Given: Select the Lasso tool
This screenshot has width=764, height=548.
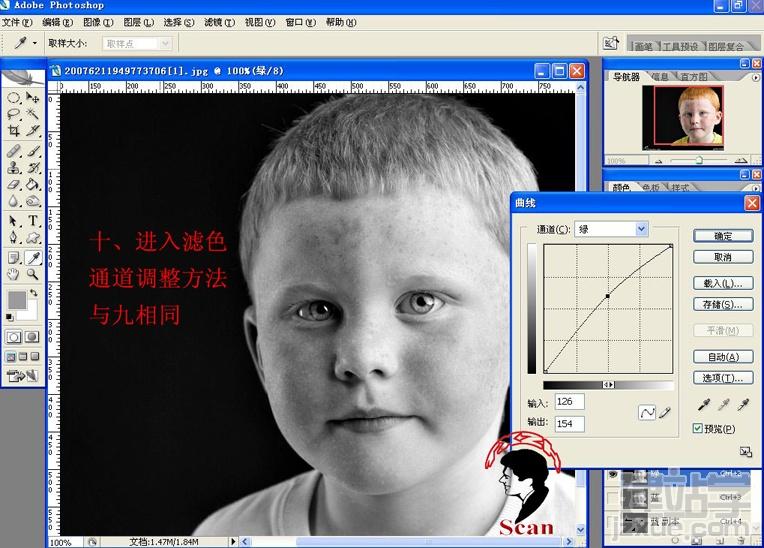Looking at the screenshot, I should (x=14, y=114).
